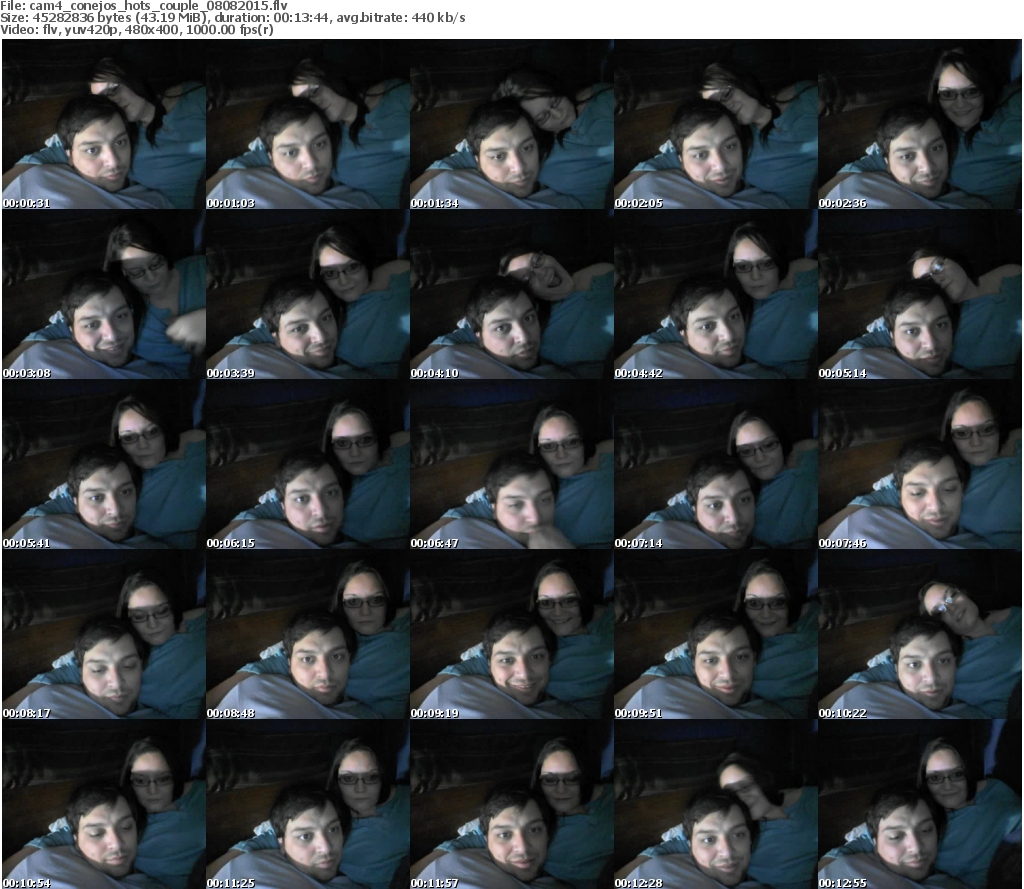Open the thumbnail marked 00:11:57
Image resolution: width=1024 pixels, height=889 pixels.
pos(511,804)
